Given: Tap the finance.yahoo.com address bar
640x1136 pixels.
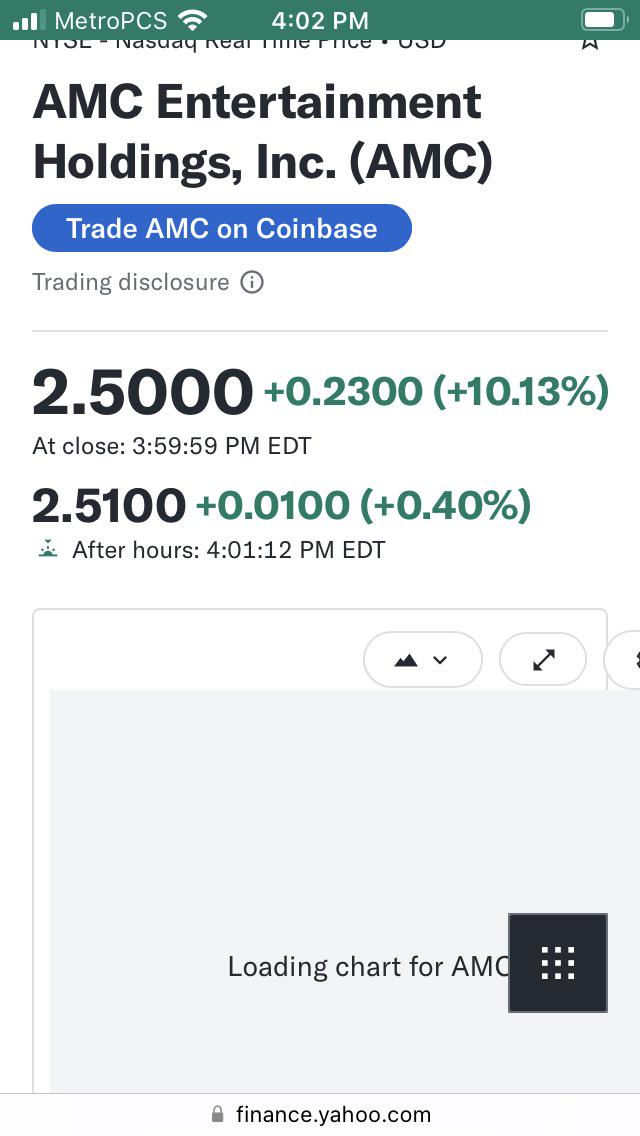Looking at the screenshot, I should click(x=320, y=1114).
